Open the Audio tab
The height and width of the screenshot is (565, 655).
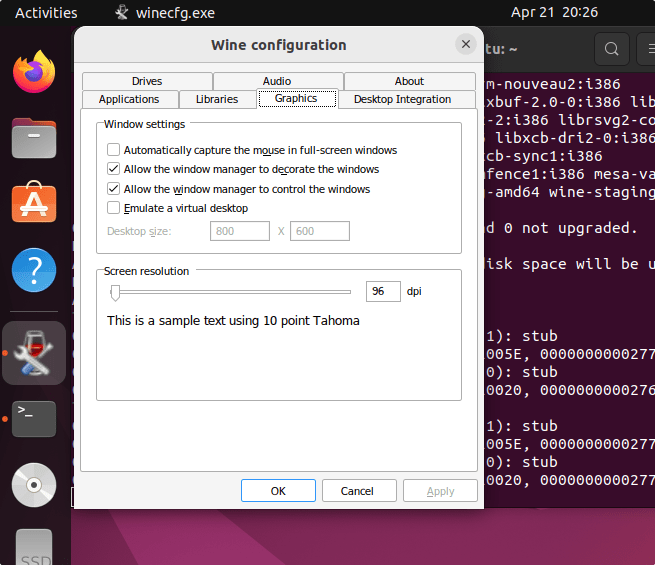[277, 81]
